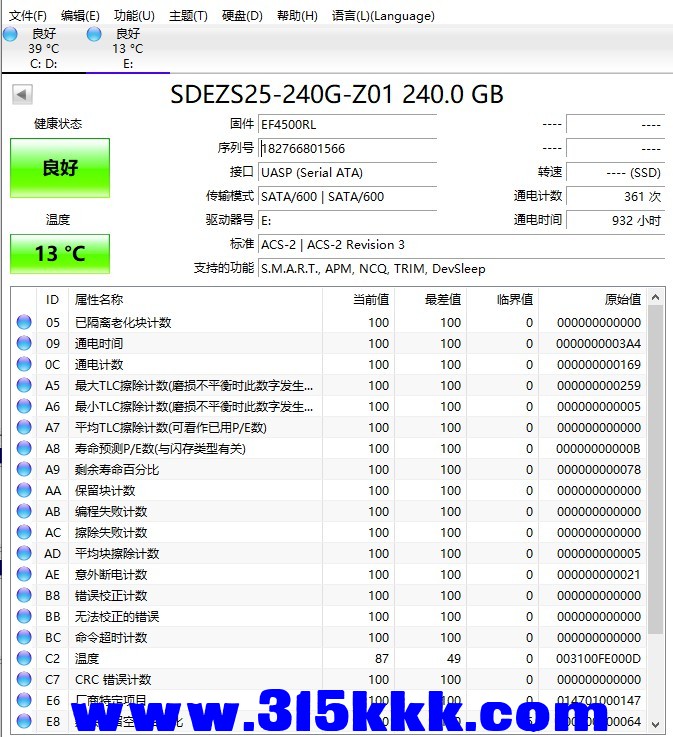The image size is (673, 737).
Task: Click the power-on count value 361 次
Action: (616, 196)
